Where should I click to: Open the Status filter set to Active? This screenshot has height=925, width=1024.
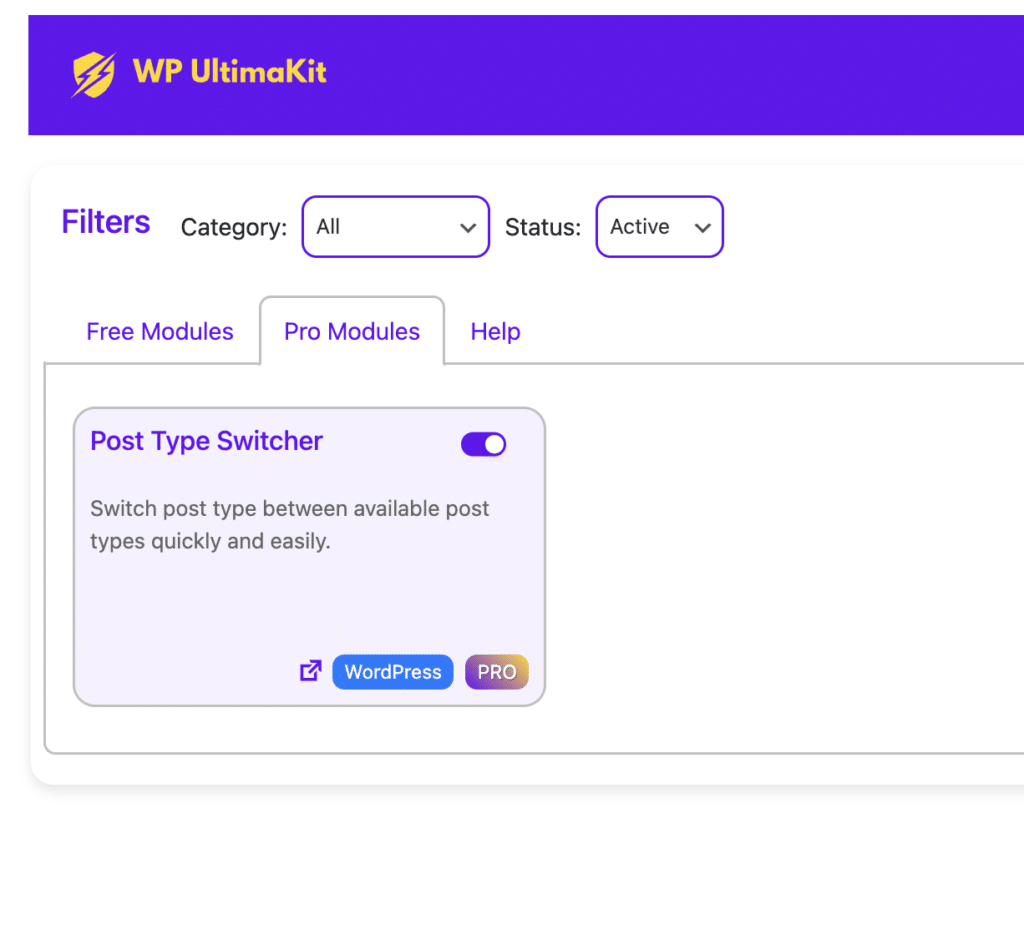tap(659, 227)
